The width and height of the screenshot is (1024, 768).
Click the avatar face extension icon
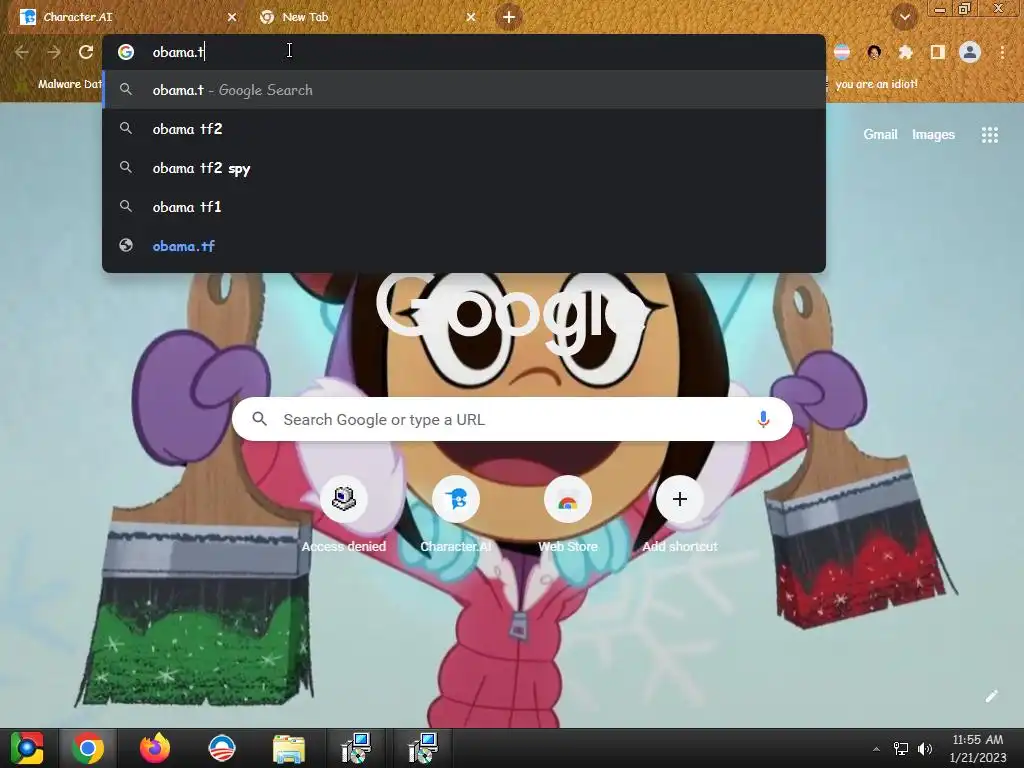pos(874,52)
